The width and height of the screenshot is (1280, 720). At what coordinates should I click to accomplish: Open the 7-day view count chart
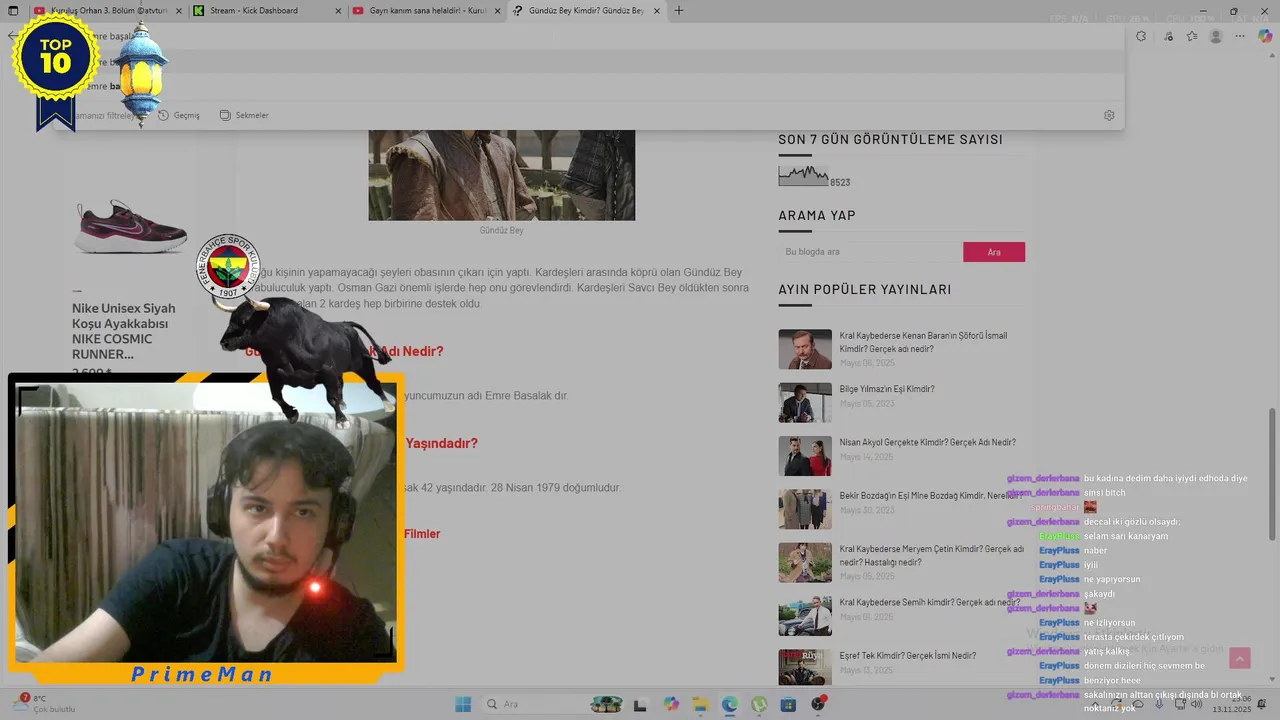point(803,176)
